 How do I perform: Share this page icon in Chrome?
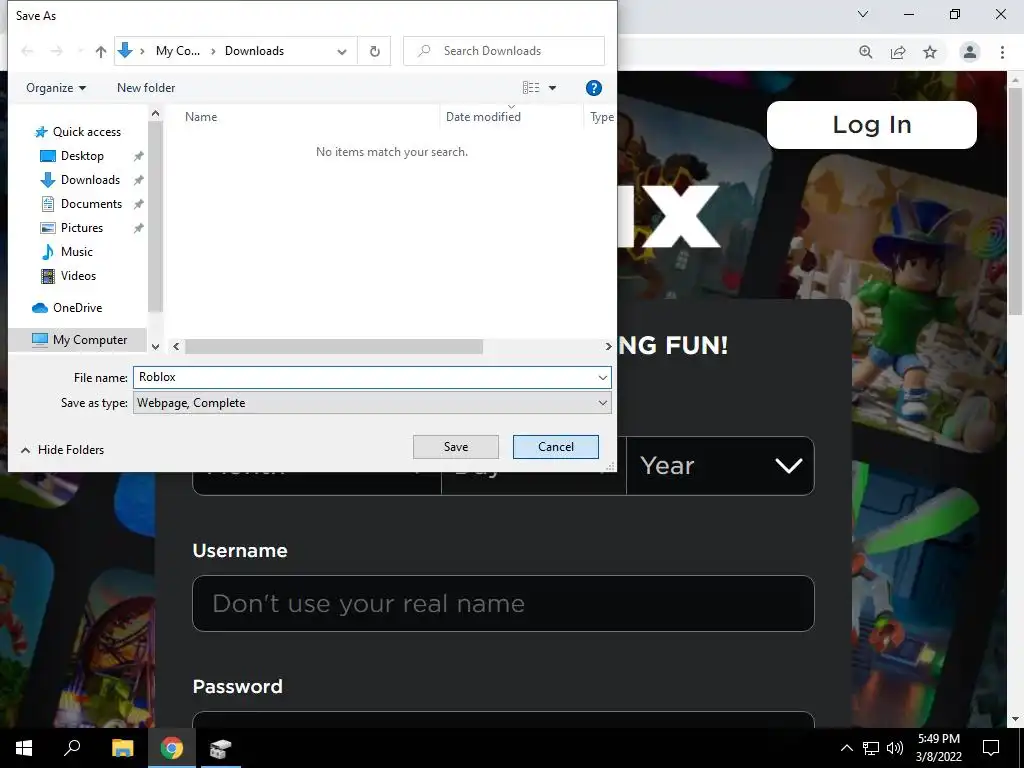click(898, 52)
